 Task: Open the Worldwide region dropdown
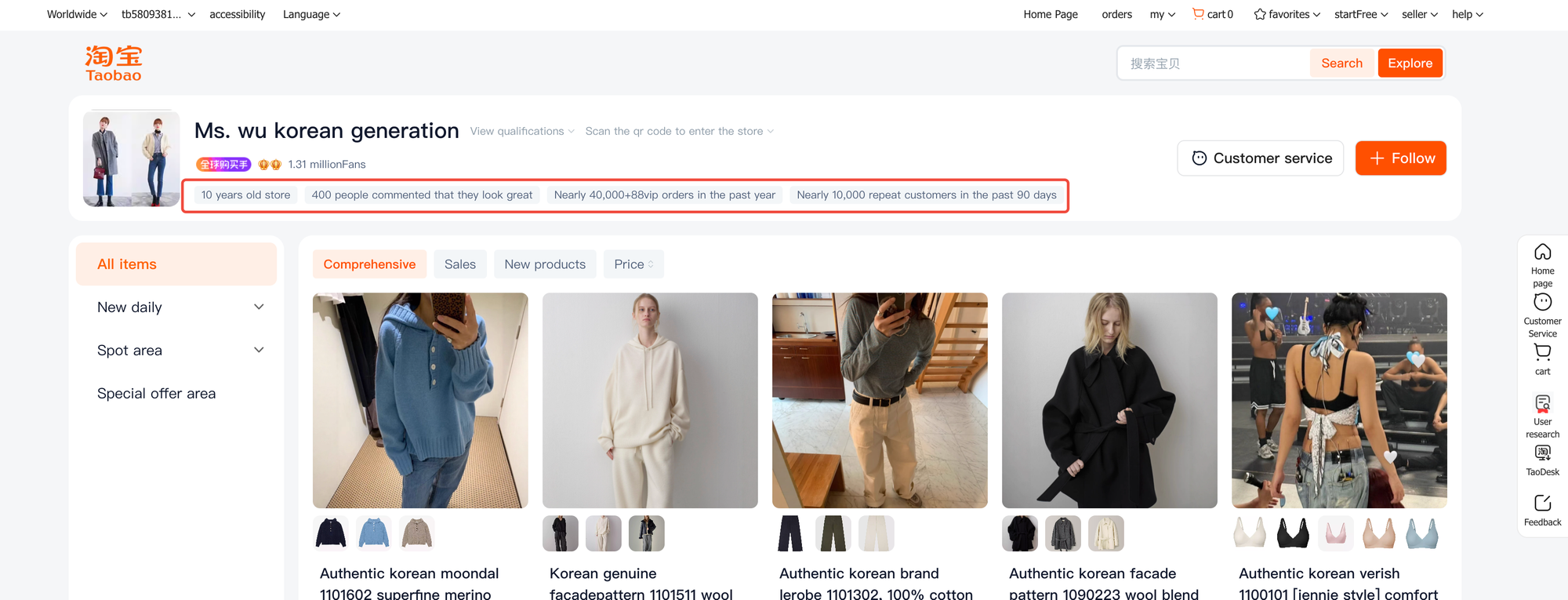click(77, 14)
